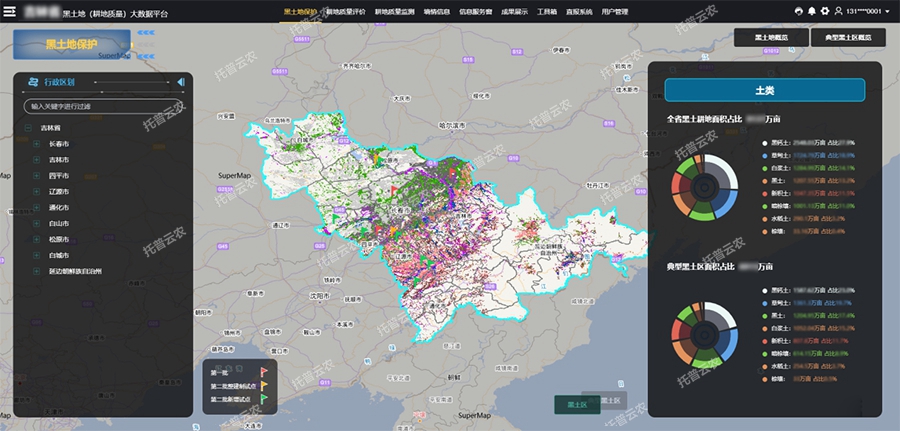Click the red first-batch flag legend icon
Screen dimensions: 900x431
(x=264, y=372)
